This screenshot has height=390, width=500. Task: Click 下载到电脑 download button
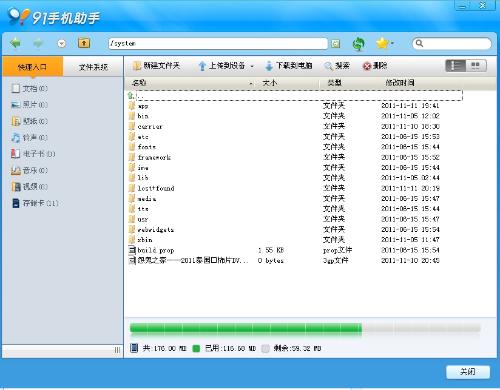289,66
